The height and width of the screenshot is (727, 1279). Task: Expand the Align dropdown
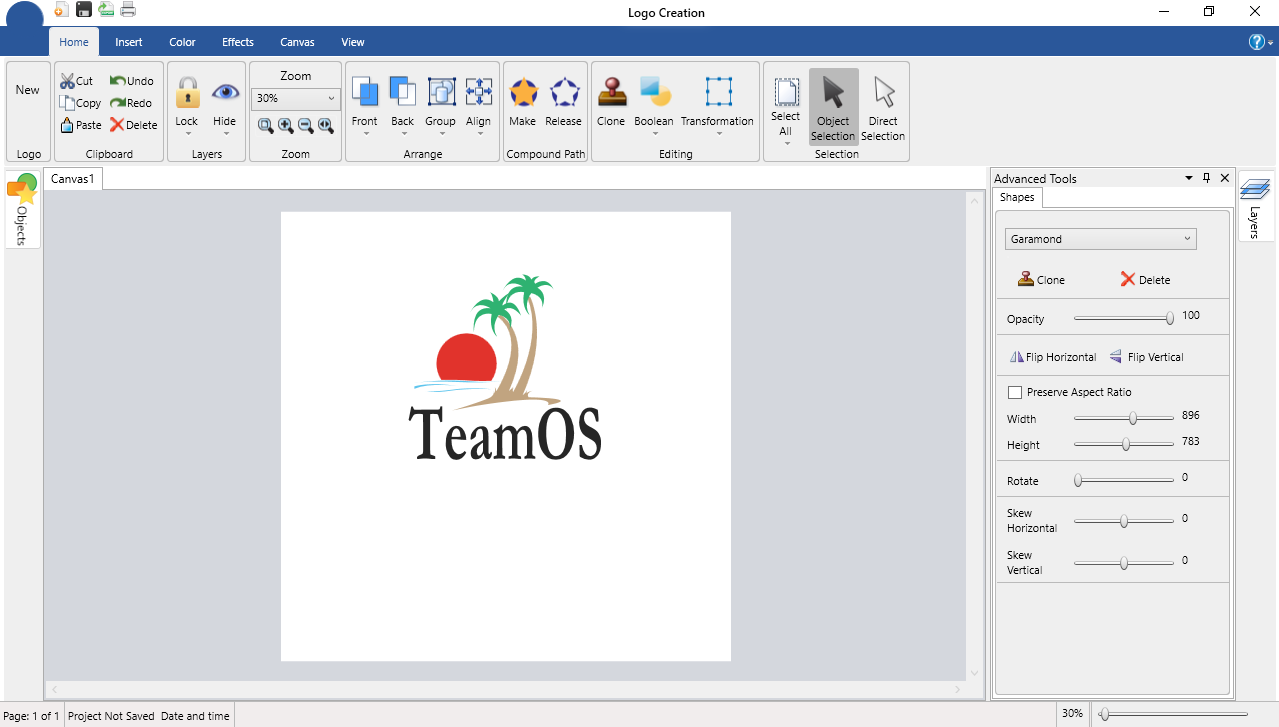(x=479, y=134)
